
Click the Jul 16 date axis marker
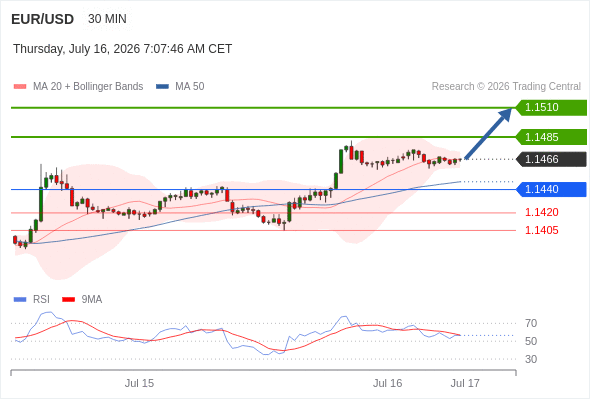[x=388, y=383]
